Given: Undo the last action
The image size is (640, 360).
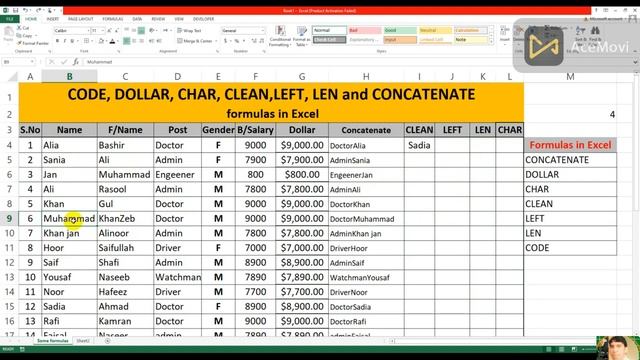Looking at the screenshot, I should [x=25, y=11].
